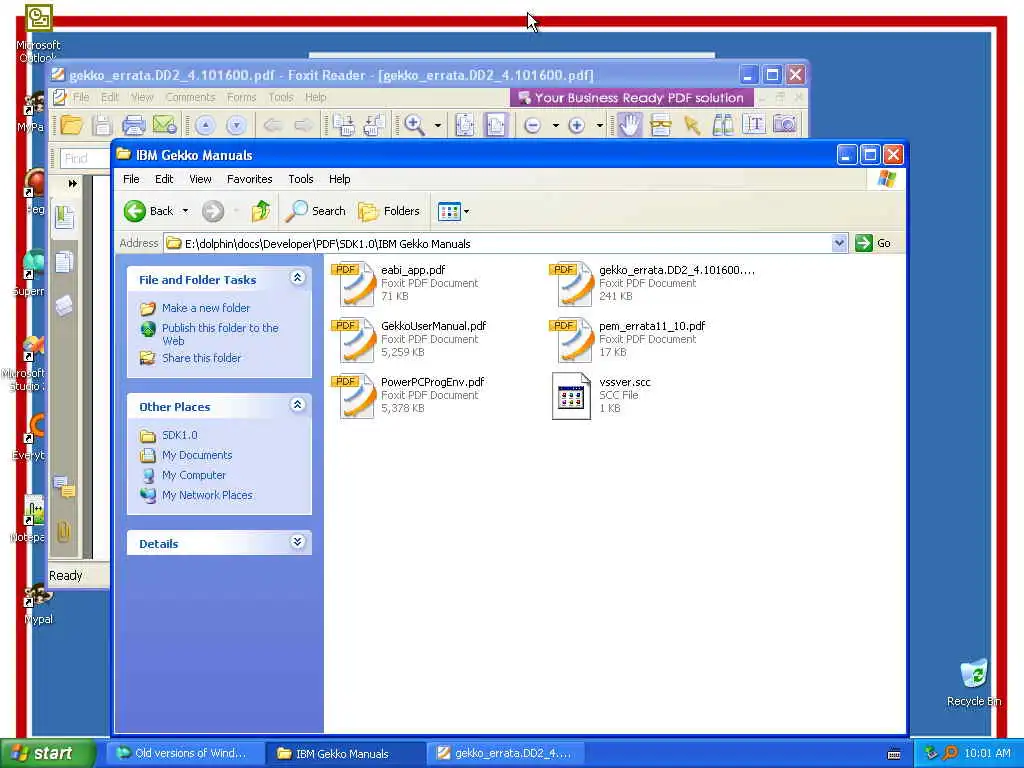Open the Pages panel icon in Foxit sidebar
1024x768 pixels.
tap(64, 262)
